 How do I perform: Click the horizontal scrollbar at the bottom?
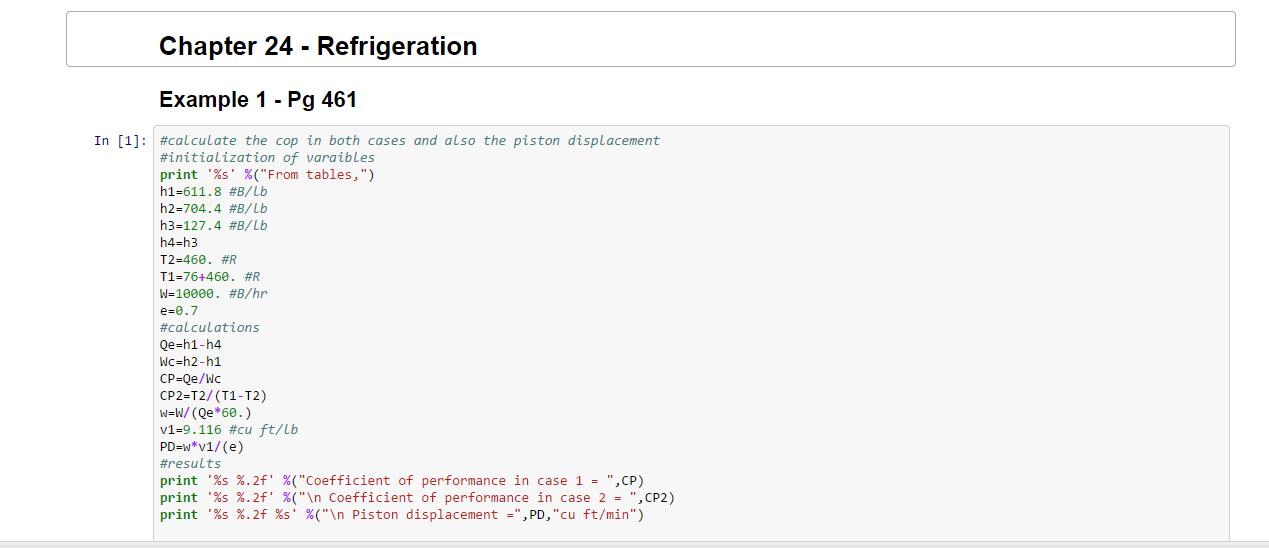click(634, 544)
